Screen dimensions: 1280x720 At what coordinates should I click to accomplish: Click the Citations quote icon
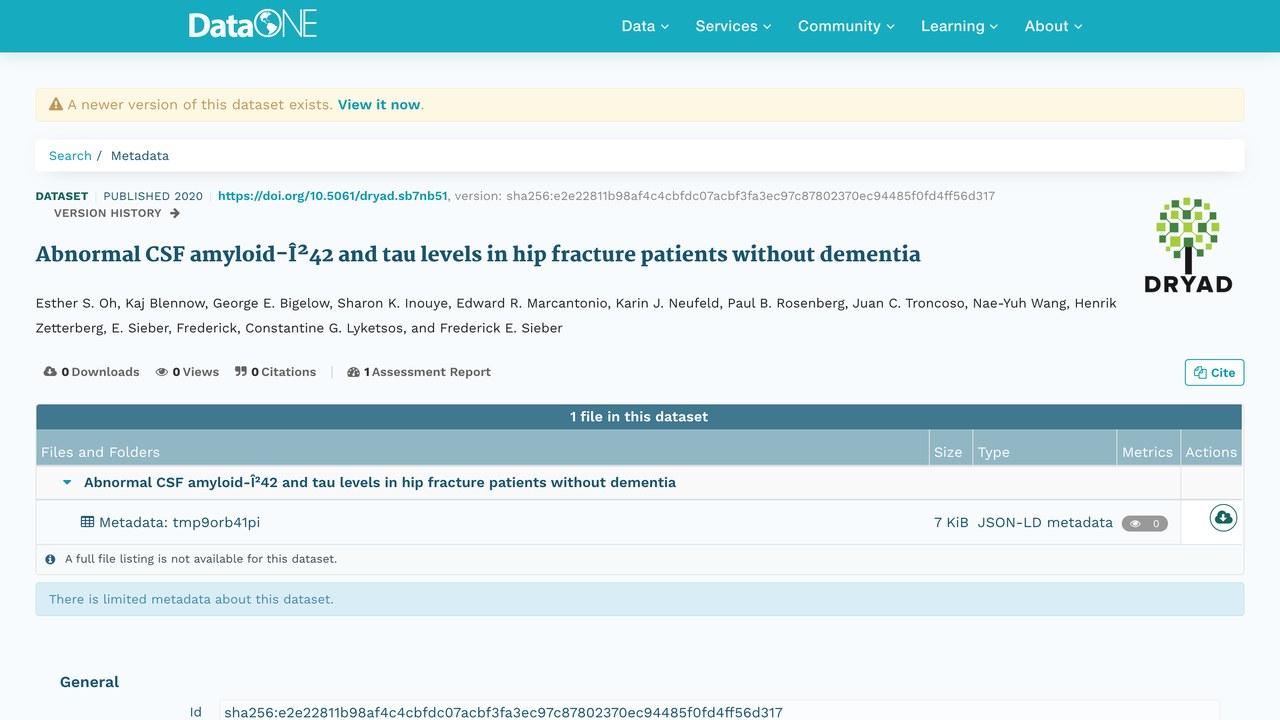(x=241, y=372)
